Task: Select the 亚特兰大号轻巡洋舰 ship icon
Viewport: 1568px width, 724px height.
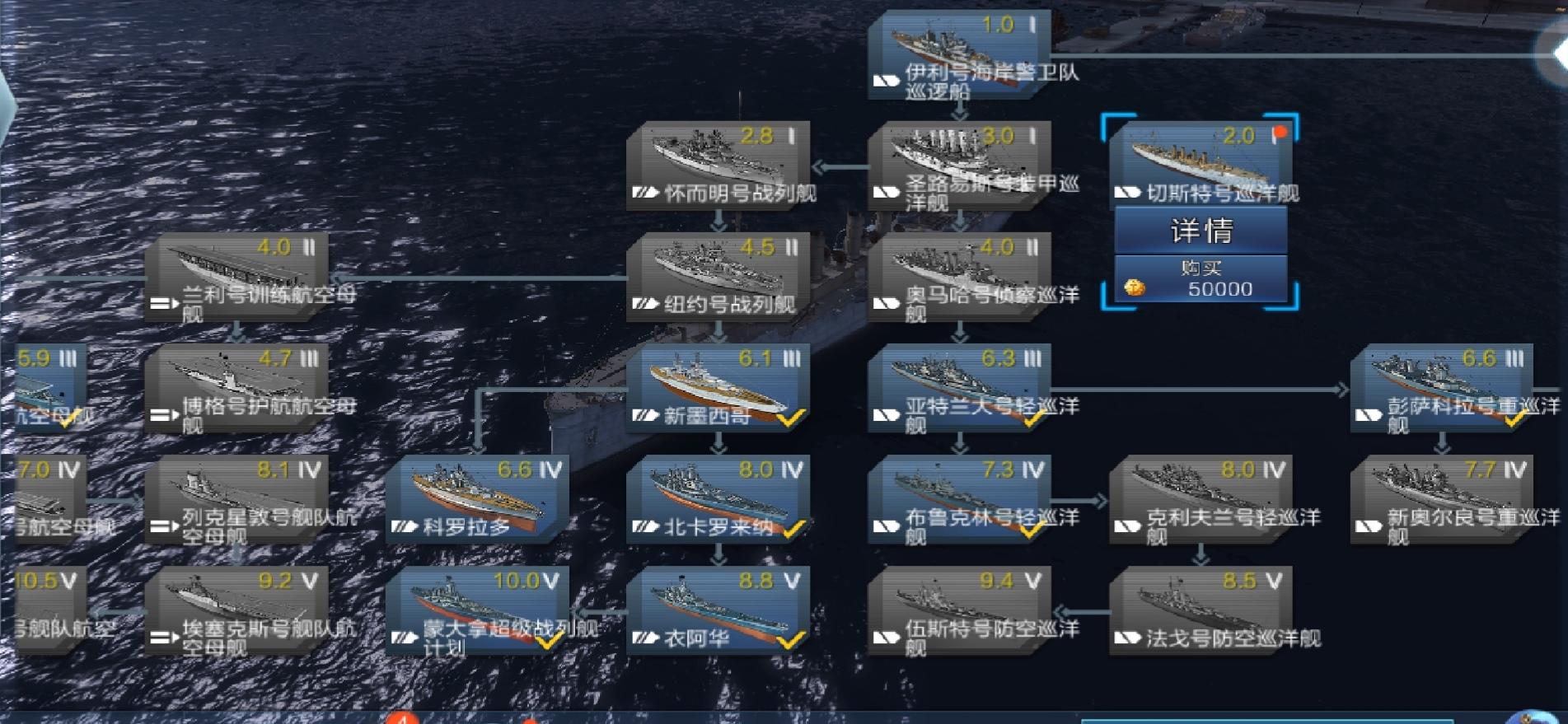Action: pyautogui.click(x=959, y=388)
